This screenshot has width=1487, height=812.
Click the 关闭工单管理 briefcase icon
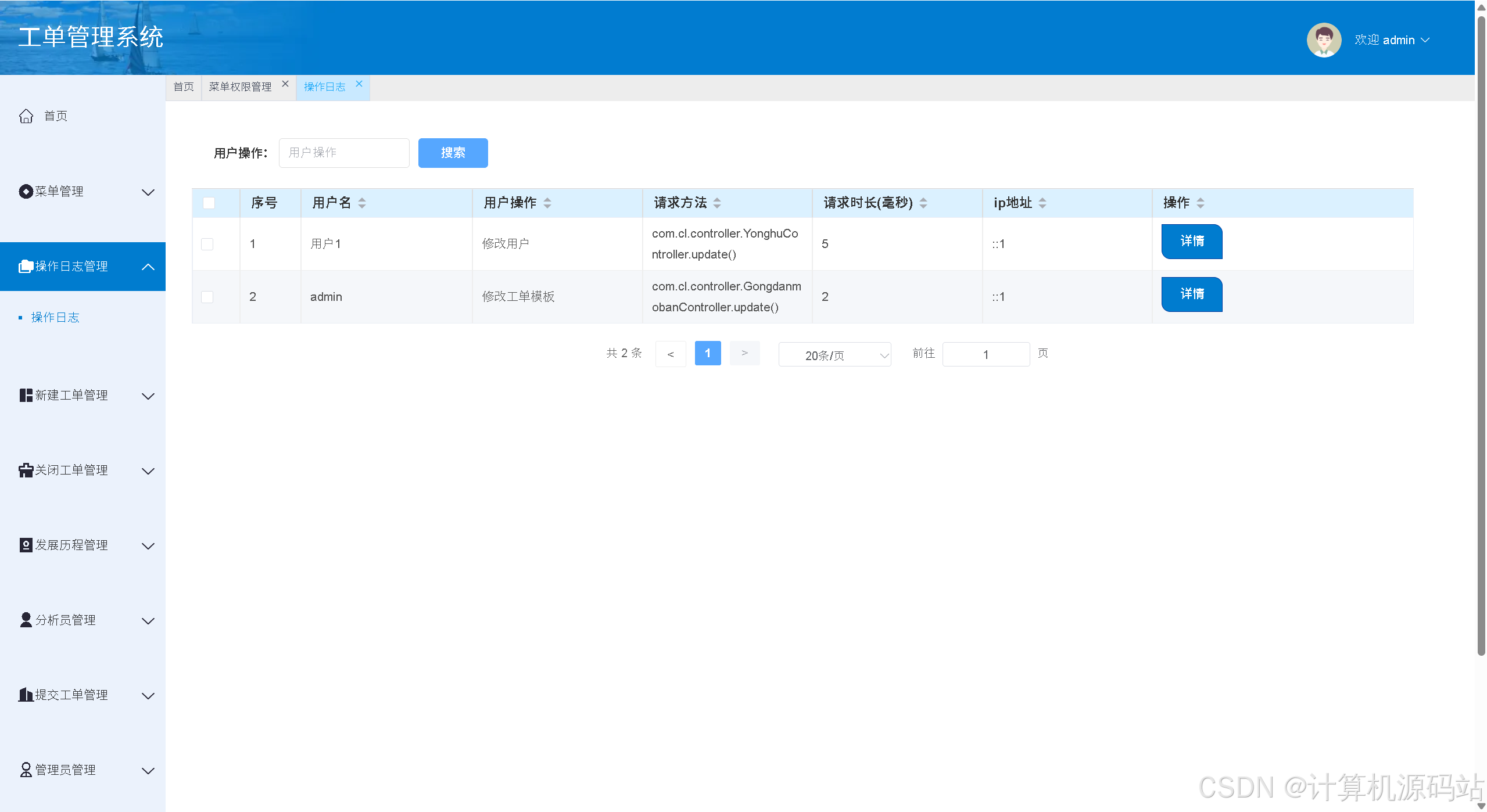click(26, 470)
